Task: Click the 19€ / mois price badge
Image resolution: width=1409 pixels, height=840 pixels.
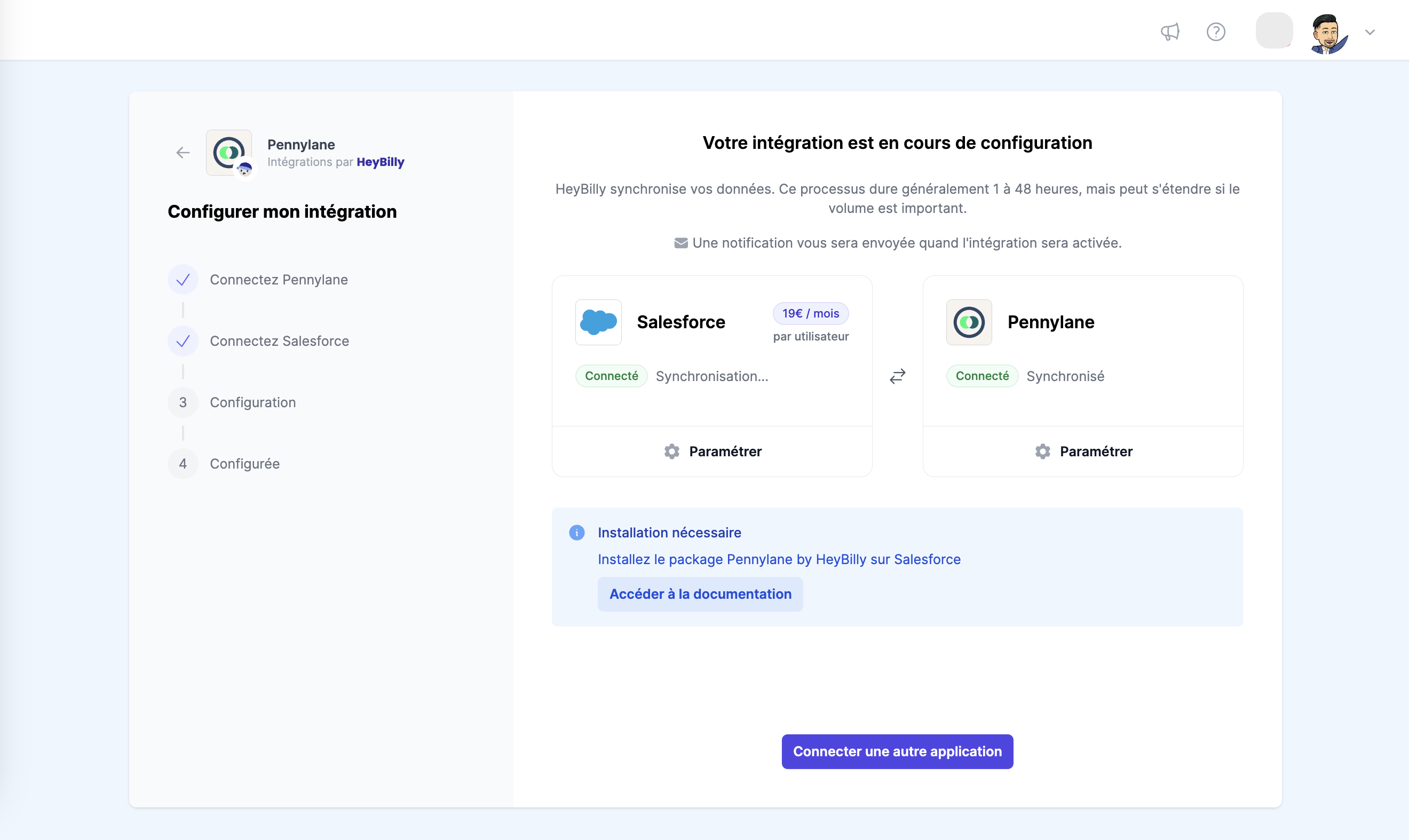Action: [811, 314]
